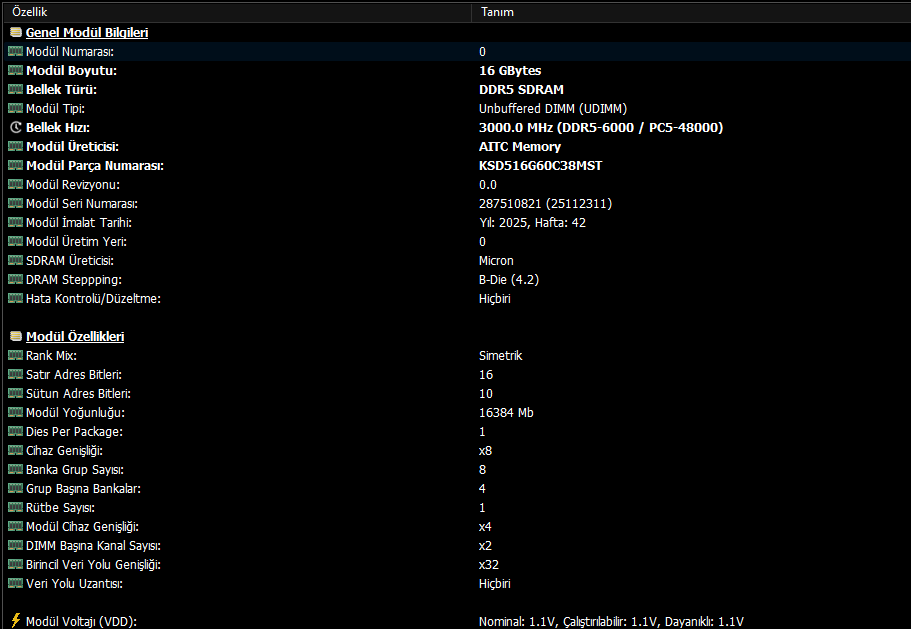This screenshot has width=911, height=629.
Task: Click the memory chip icon beside SDRAM Üreticisi
Action: [16, 260]
